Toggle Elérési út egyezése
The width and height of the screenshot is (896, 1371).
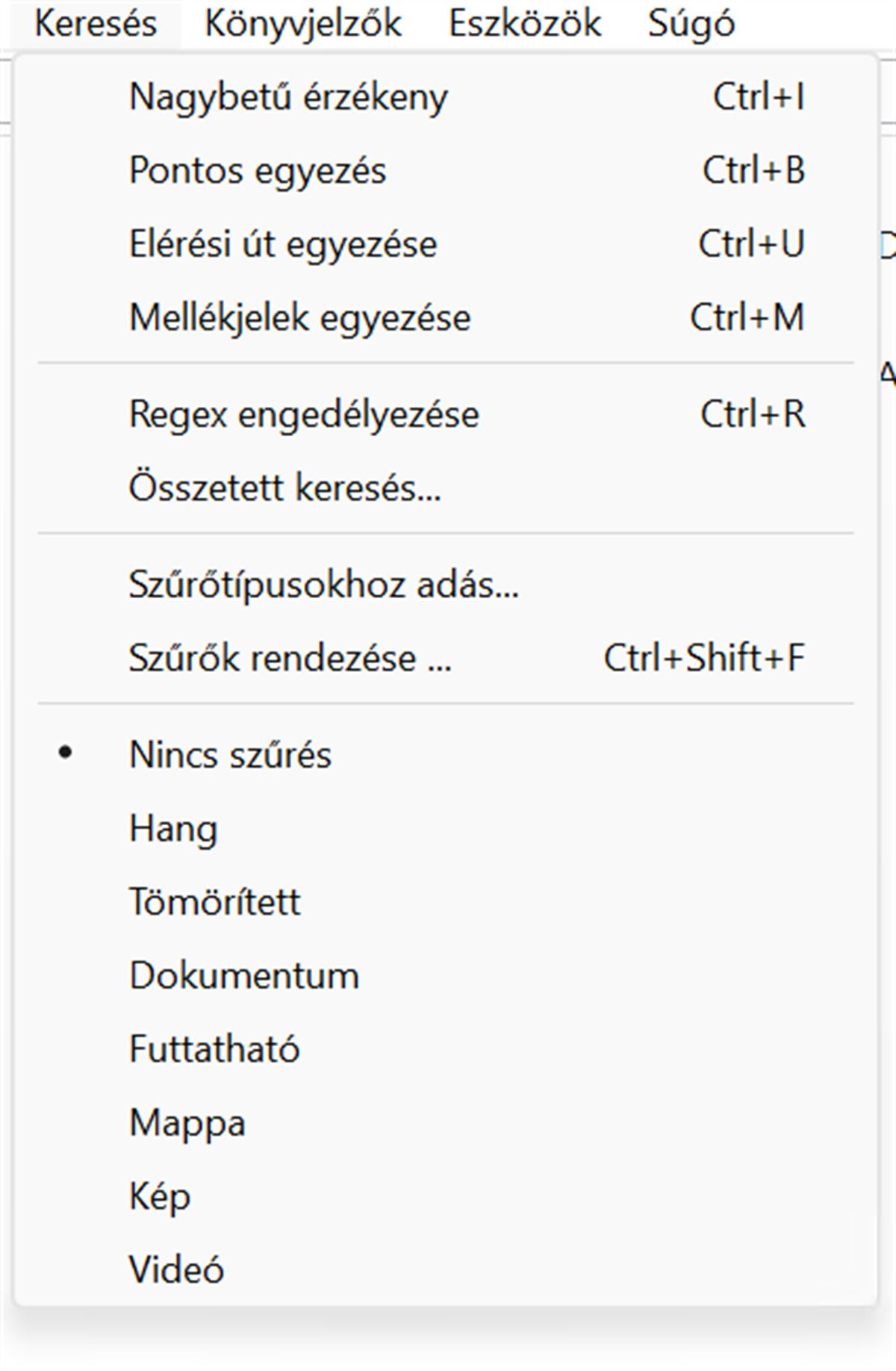click(283, 244)
